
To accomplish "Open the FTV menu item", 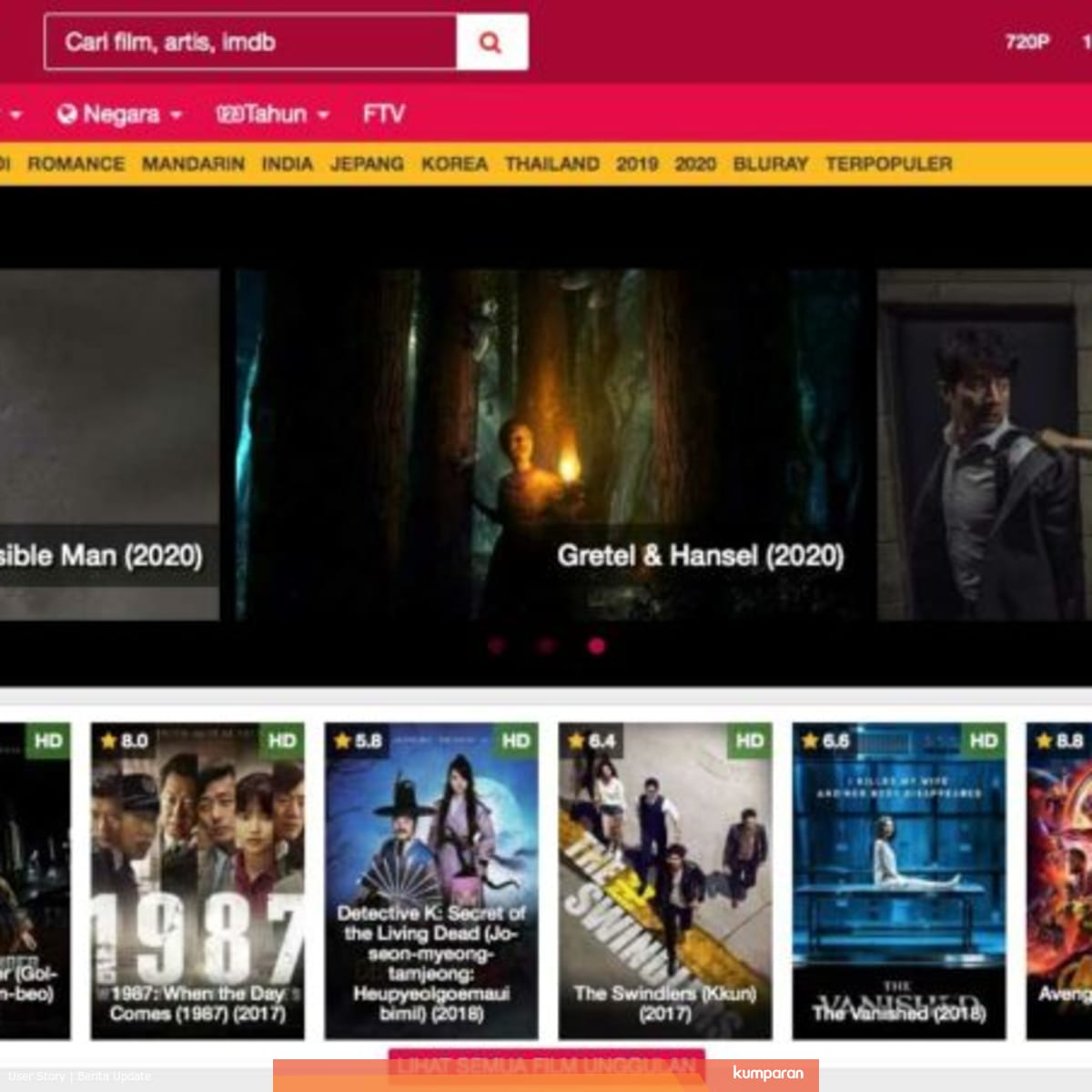I will click(383, 115).
